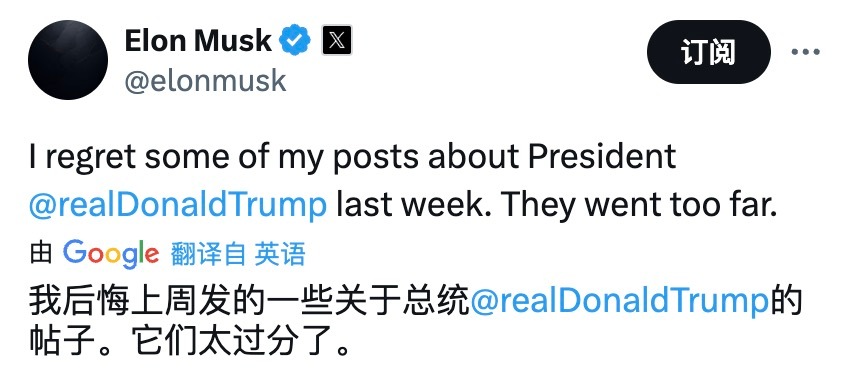Open @realDonaldTrump mention in the Chinese translation

click(x=620, y=302)
